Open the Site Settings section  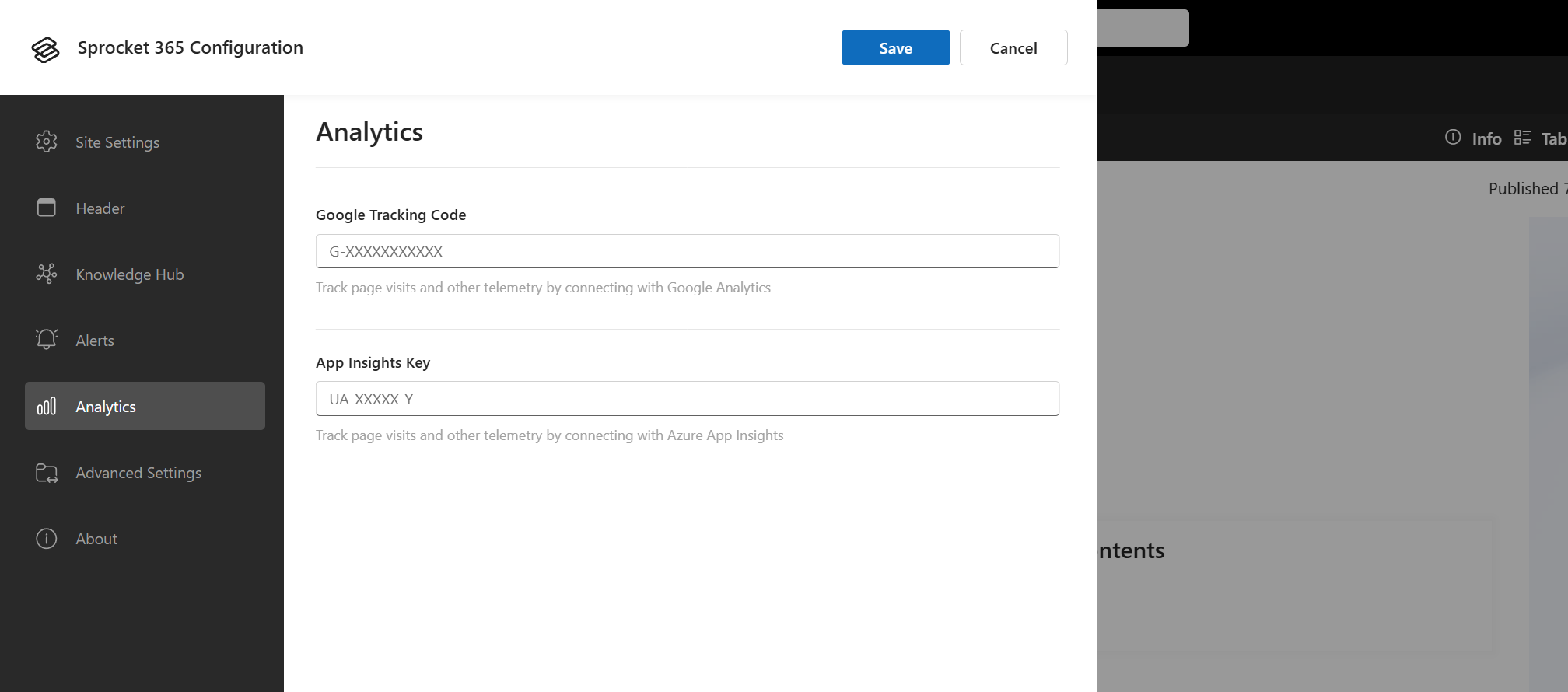(x=145, y=142)
